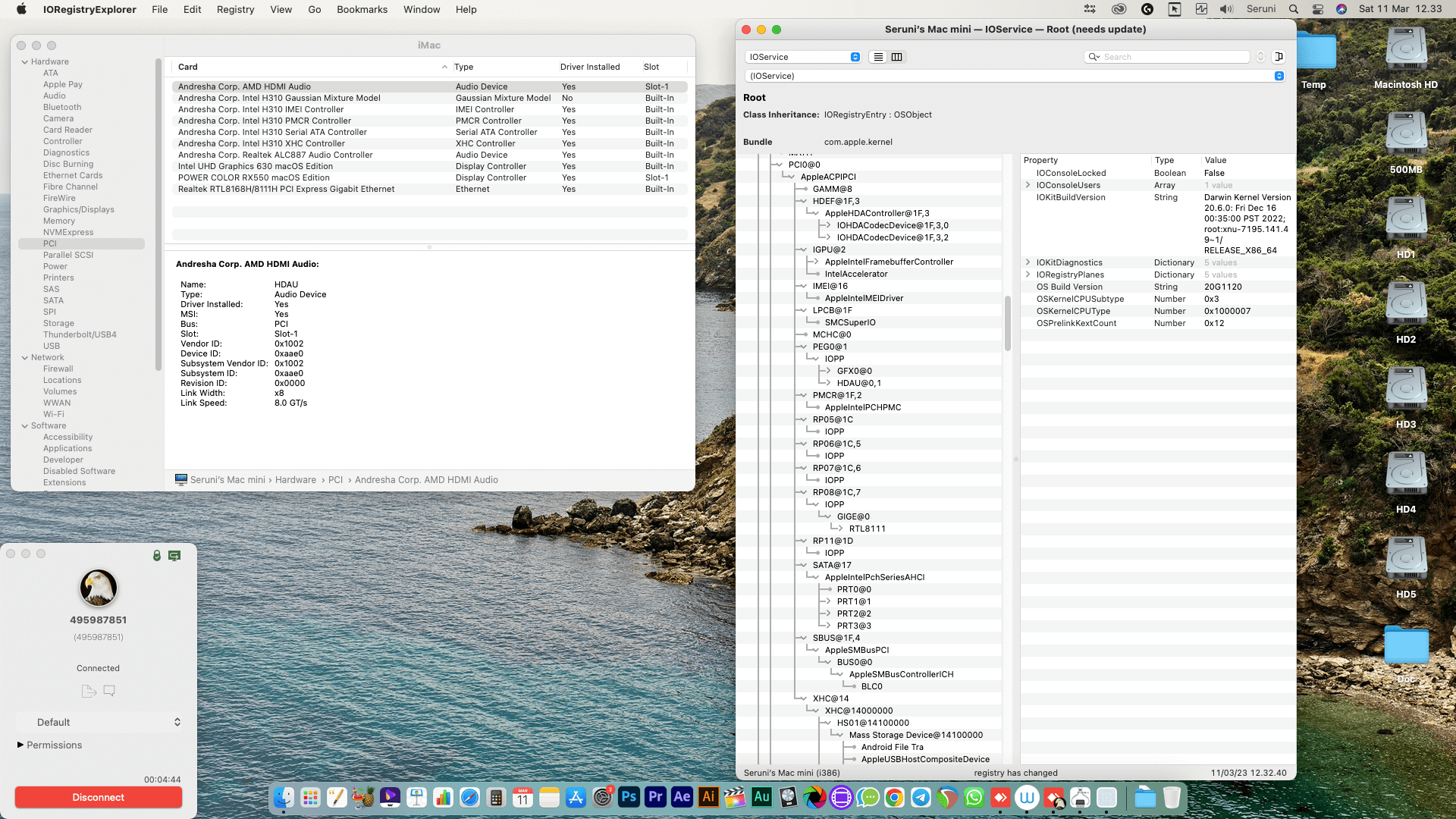1456x819 pixels.
Task: Open Adobe Audition from the Dock
Action: [x=761, y=797]
